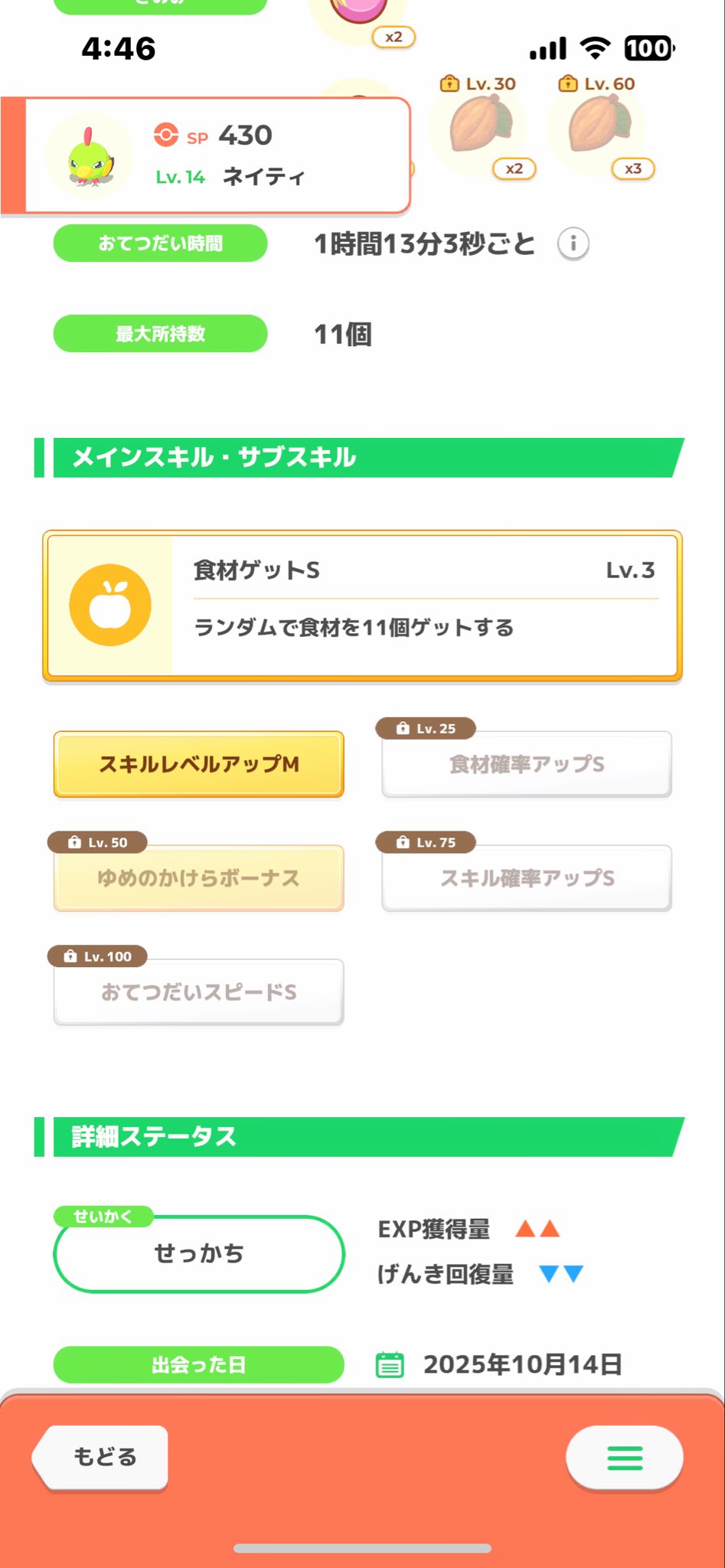Open the green hamburger menu button
Screen dimensions: 725x1568
pos(624,1458)
